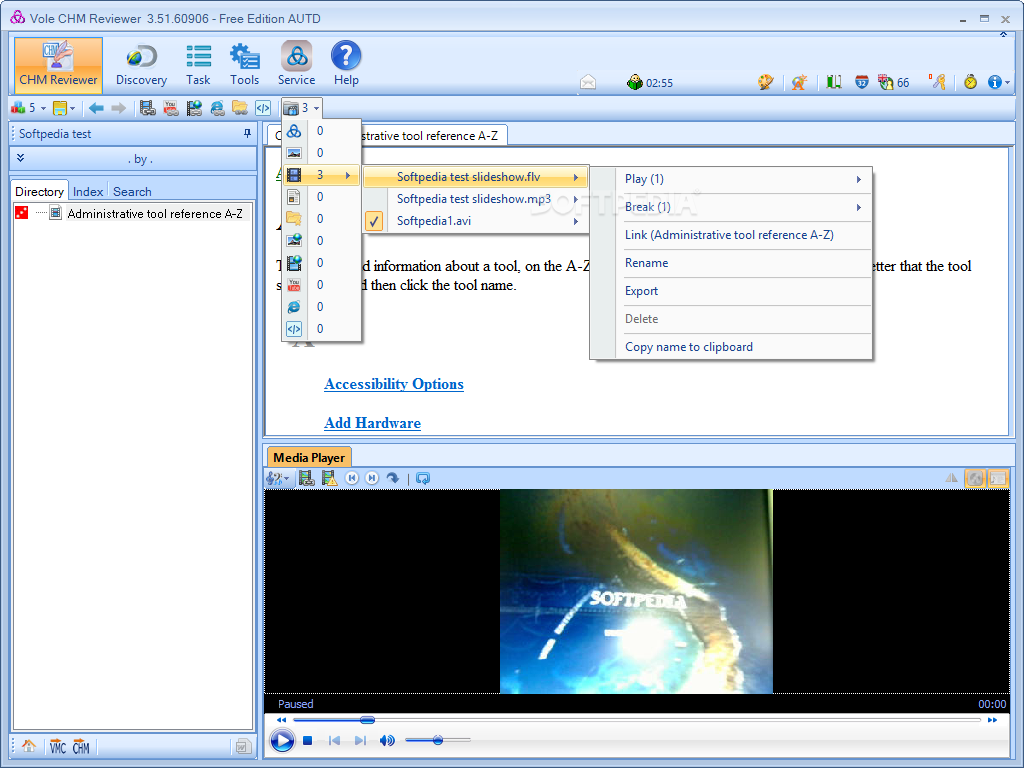Screen dimensions: 1024x768
Task: Click the video thumbnail in media player
Action: pos(636,591)
